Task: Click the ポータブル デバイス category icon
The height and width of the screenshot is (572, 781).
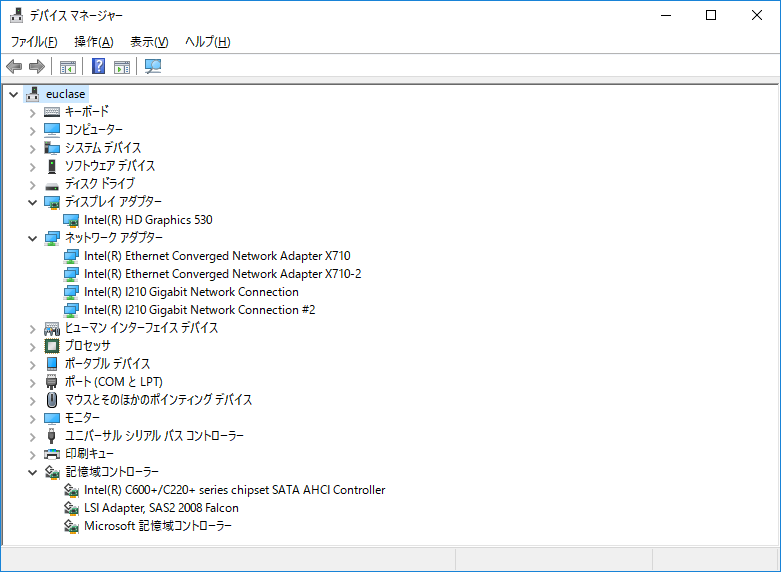Action: 52,364
